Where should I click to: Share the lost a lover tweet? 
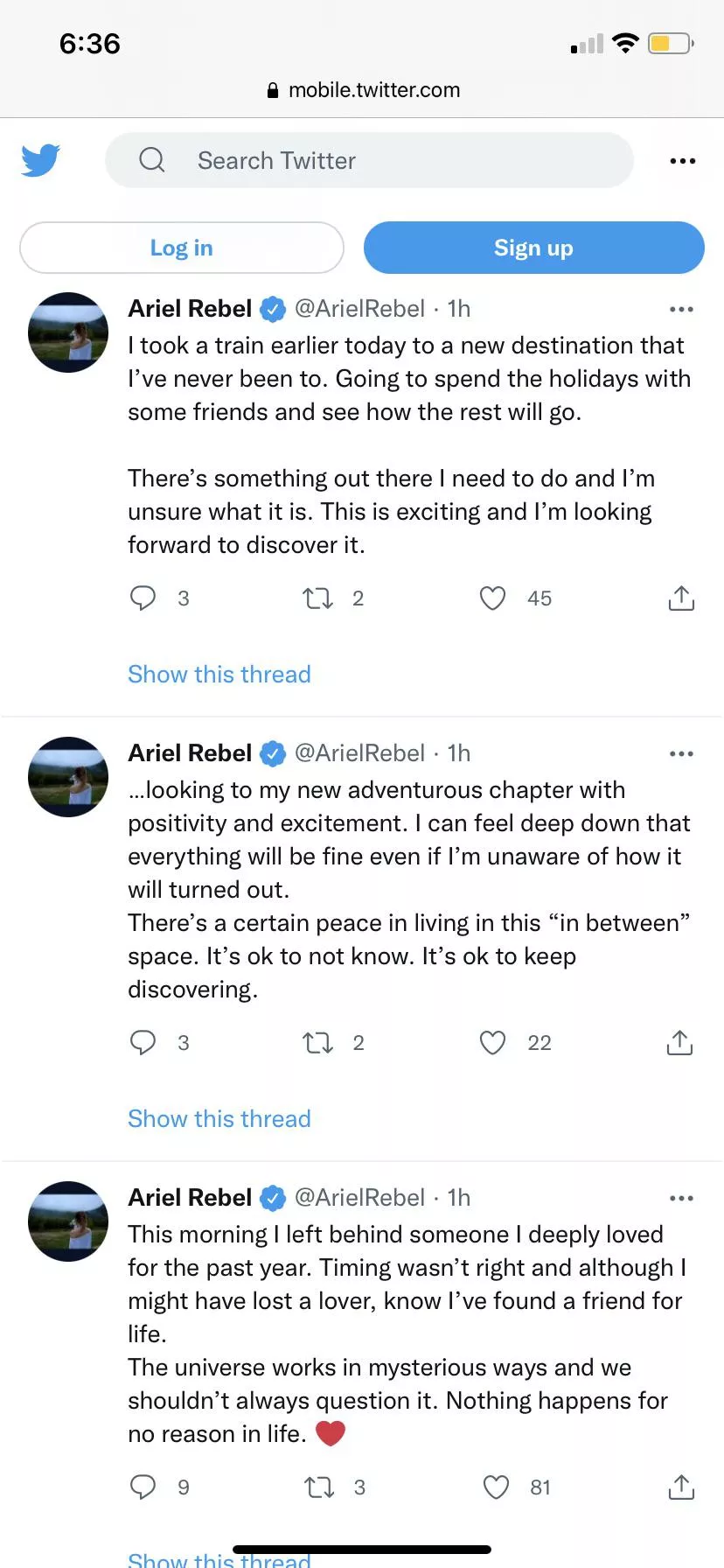[681, 1487]
